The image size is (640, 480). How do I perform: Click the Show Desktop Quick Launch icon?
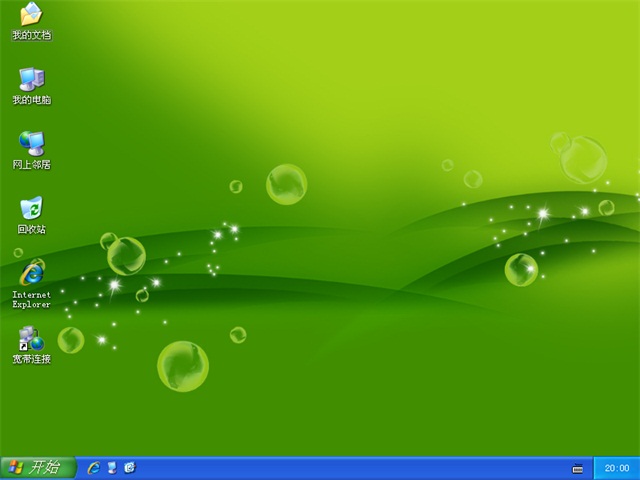click(x=112, y=467)
